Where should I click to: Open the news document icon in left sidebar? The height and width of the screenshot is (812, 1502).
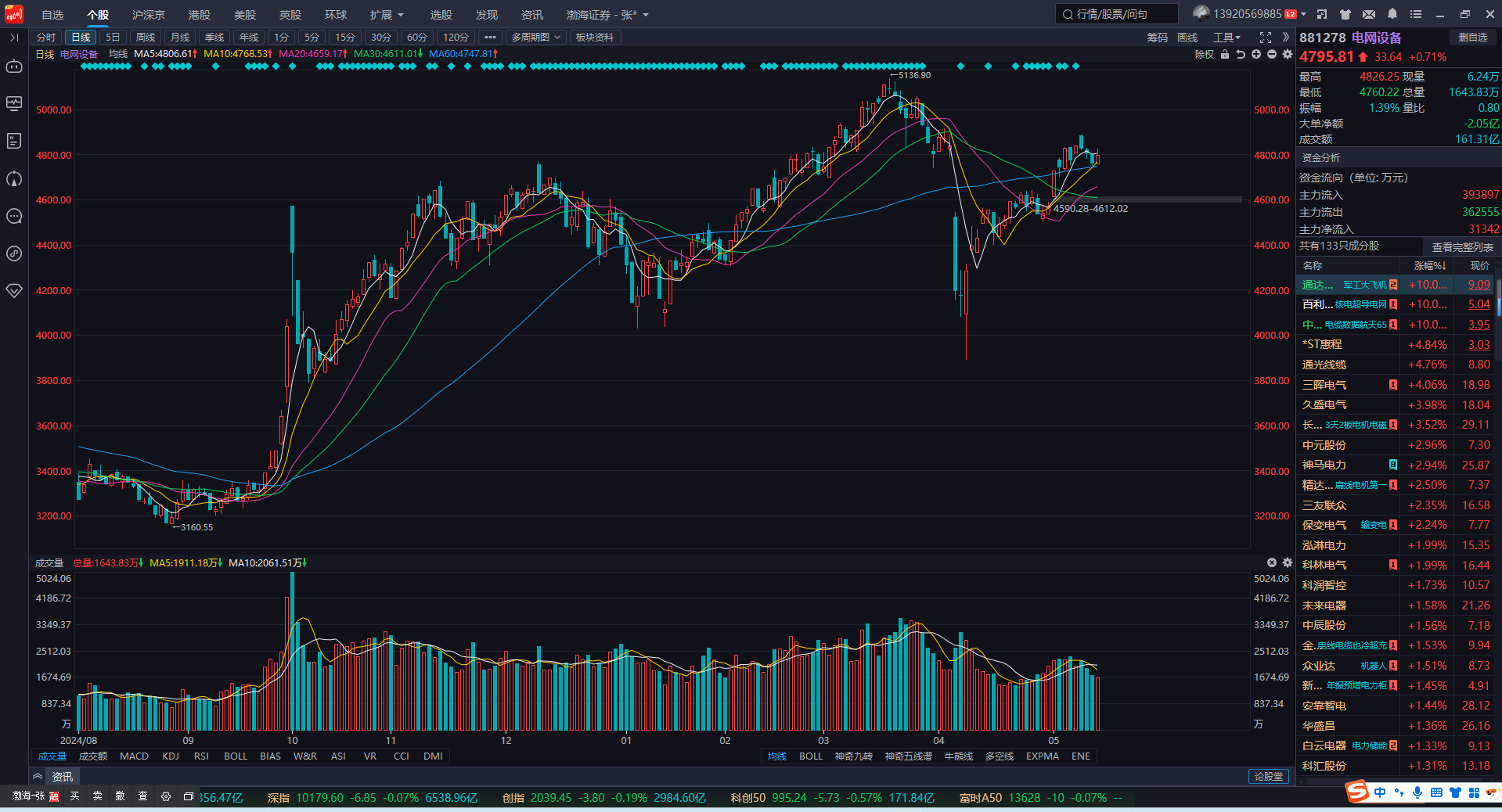tap(14, 141)
